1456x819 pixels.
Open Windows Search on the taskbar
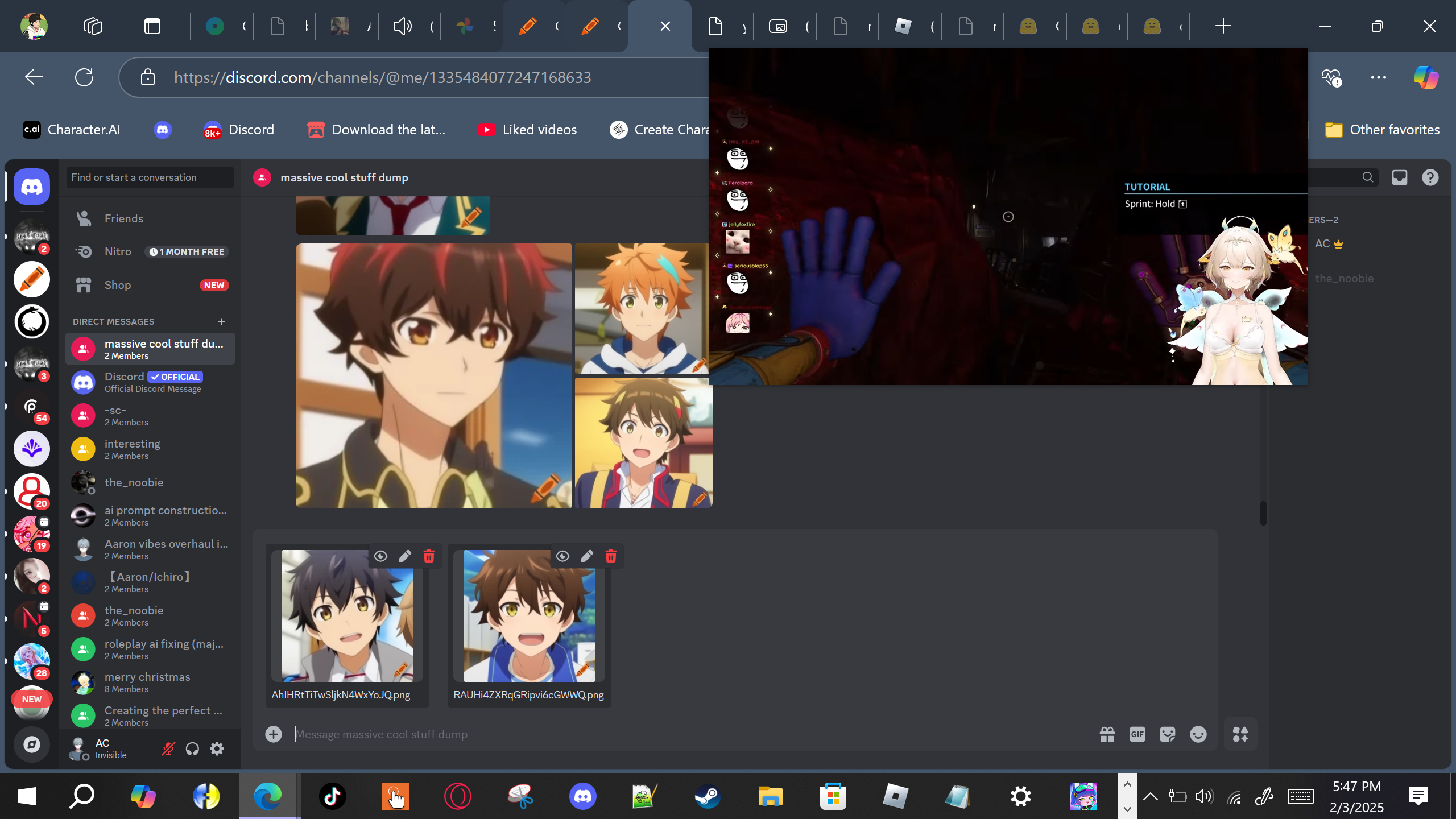click(82, 796)
